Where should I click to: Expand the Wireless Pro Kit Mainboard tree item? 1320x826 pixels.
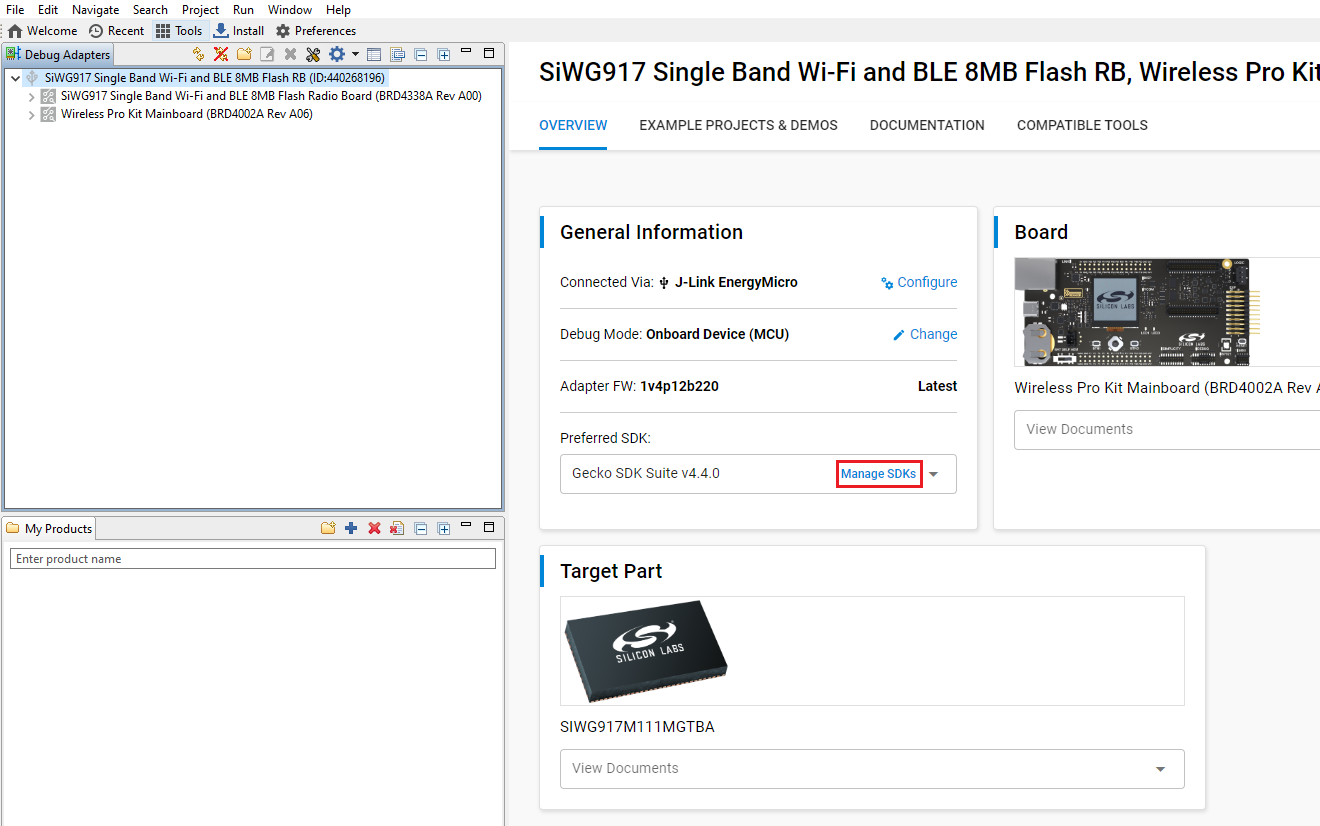31,114
